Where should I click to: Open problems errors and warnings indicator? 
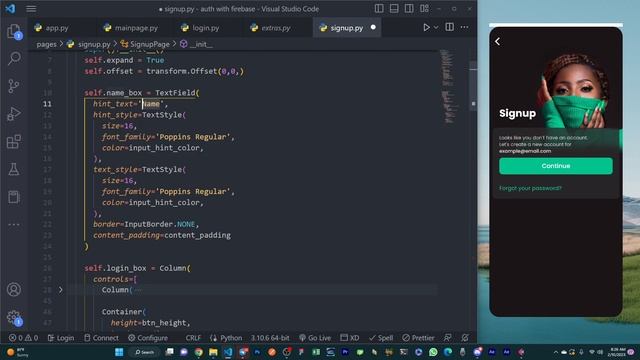point(23,338)
